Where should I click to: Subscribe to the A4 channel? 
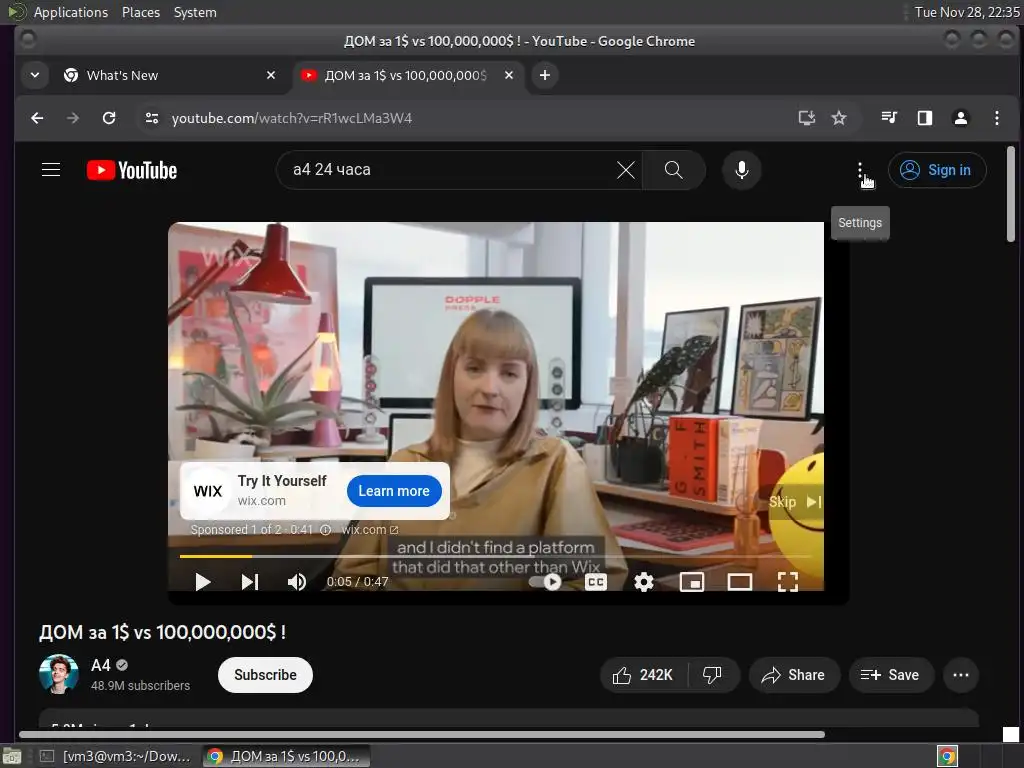265,675
